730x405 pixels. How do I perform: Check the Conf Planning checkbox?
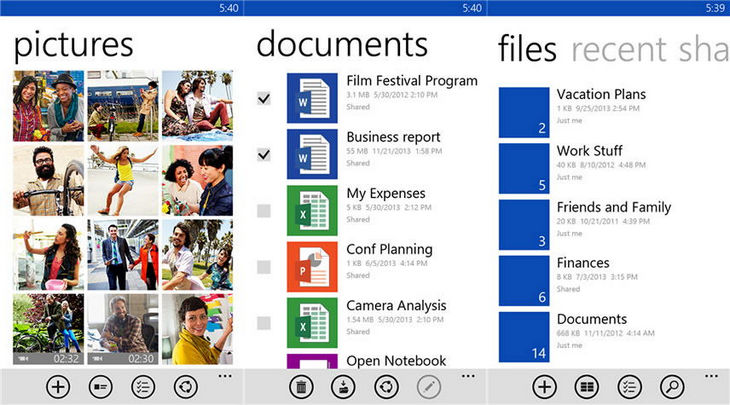point(264,267)
